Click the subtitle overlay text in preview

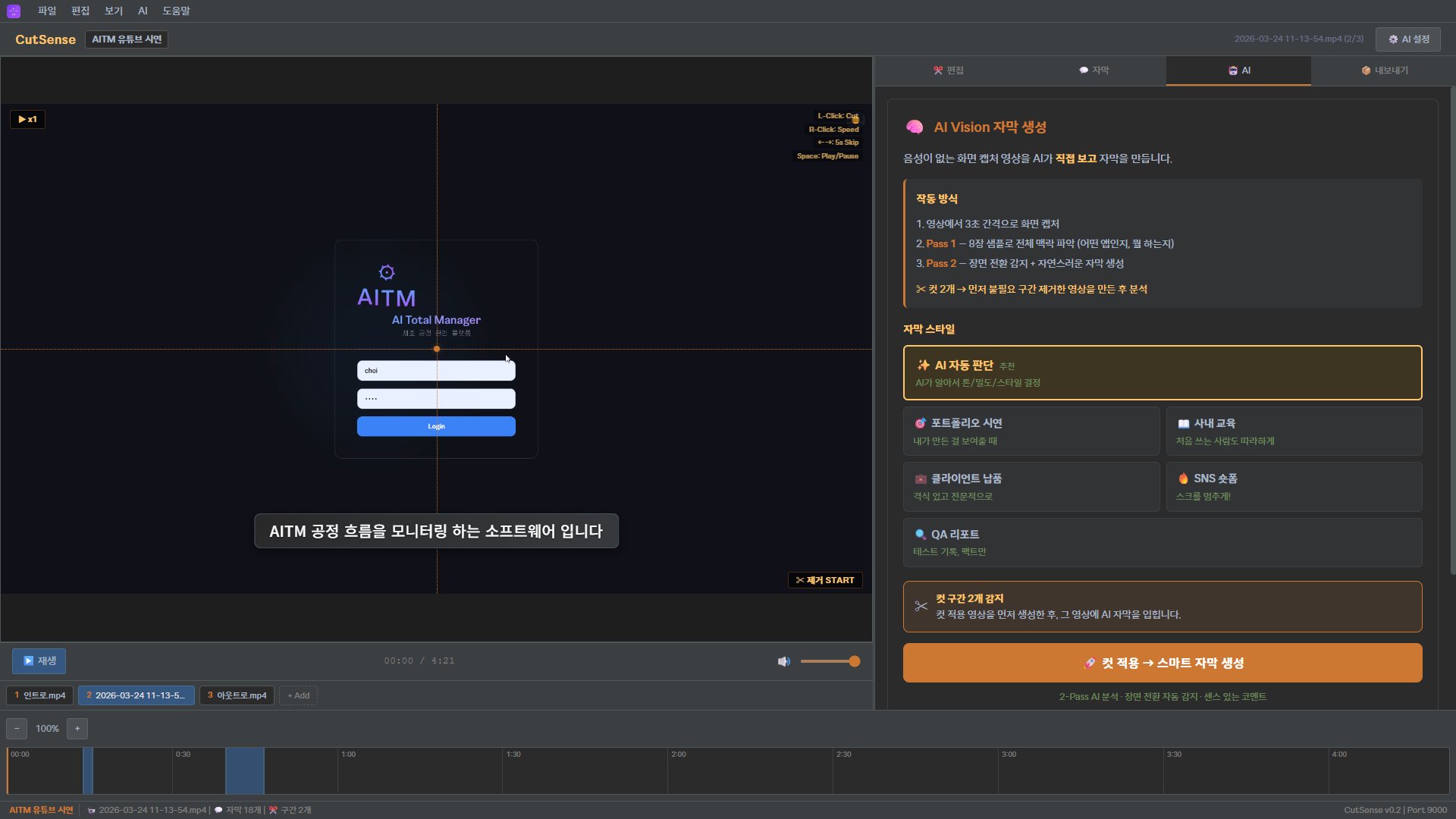pyautogui.click(x=436, y=531)
